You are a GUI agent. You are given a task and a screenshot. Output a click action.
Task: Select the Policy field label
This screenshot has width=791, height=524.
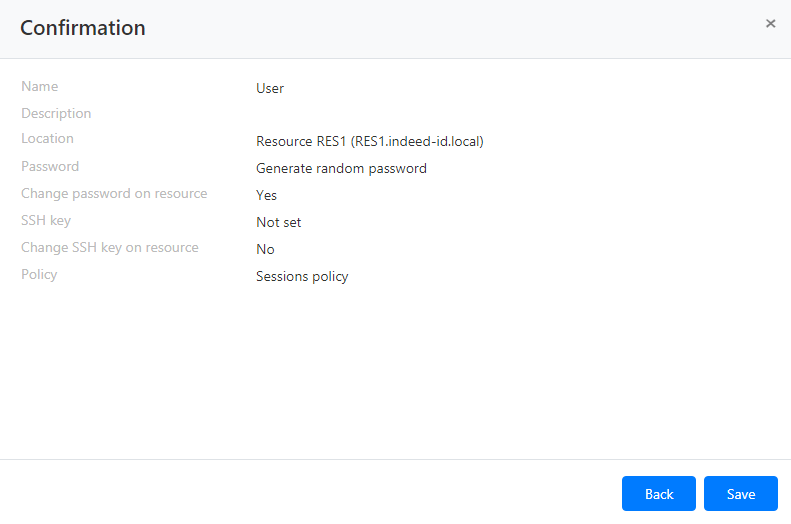[39, 275]
